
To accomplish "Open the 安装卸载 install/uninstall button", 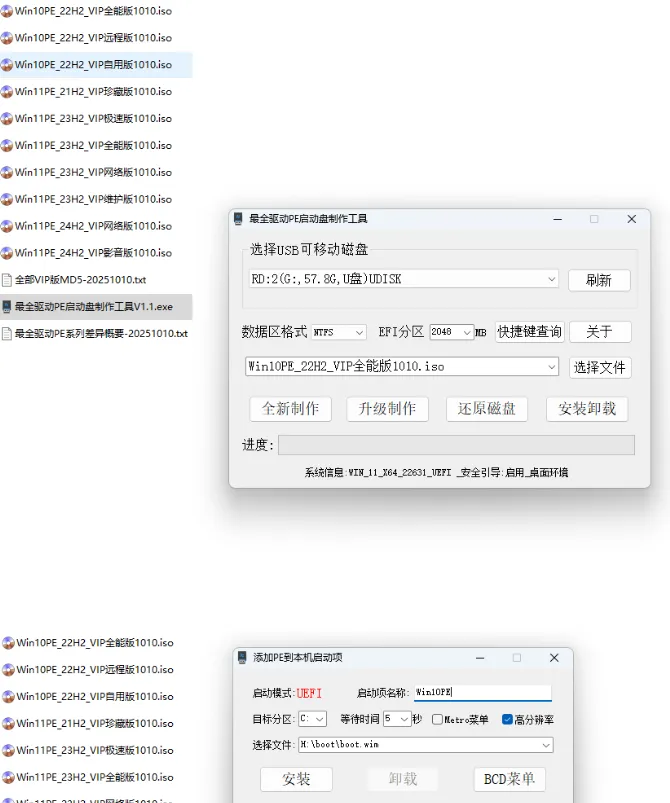I will click(x=587, y=409).
